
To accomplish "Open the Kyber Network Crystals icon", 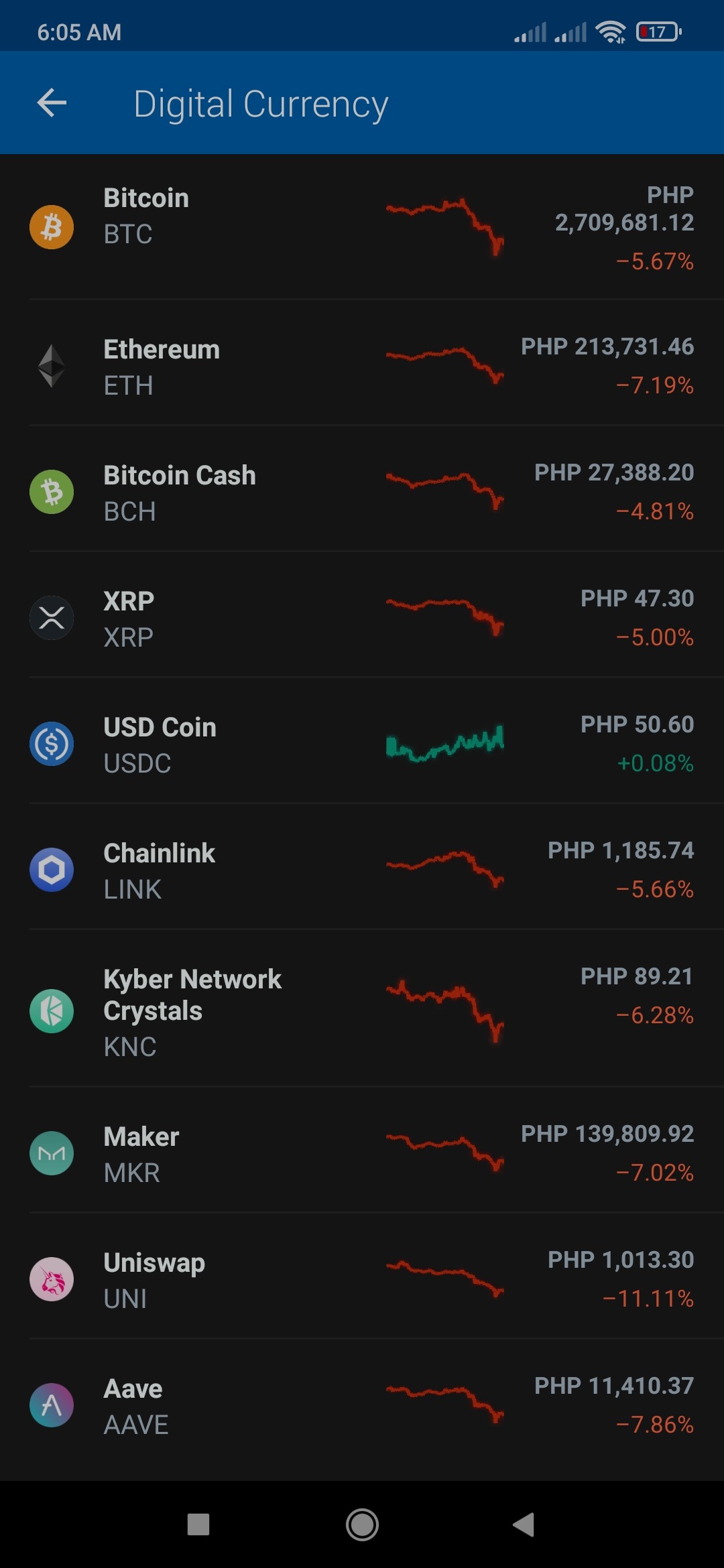I will pyautogui.click(x=52, y=1011).
